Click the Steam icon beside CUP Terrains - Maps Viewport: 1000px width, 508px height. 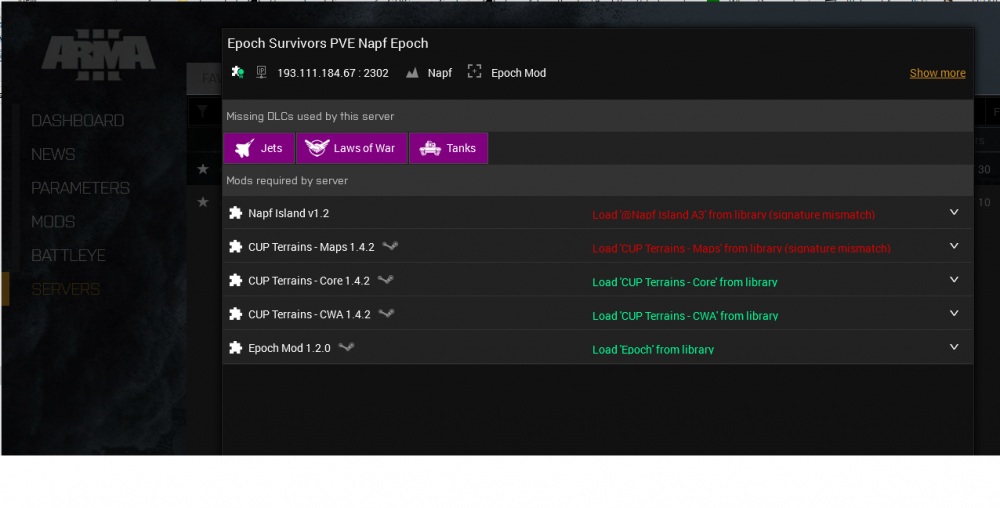390,246
